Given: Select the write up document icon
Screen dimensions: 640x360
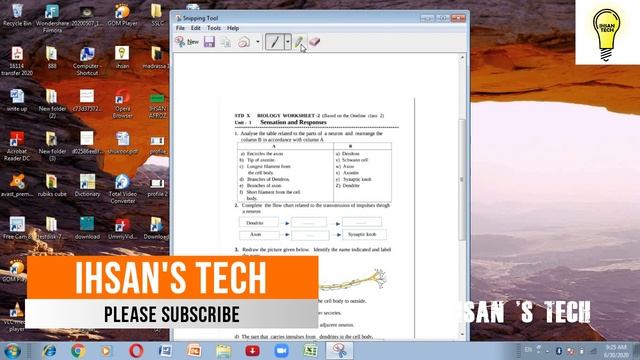Looking at the screenshot, I should coord(17,101).
